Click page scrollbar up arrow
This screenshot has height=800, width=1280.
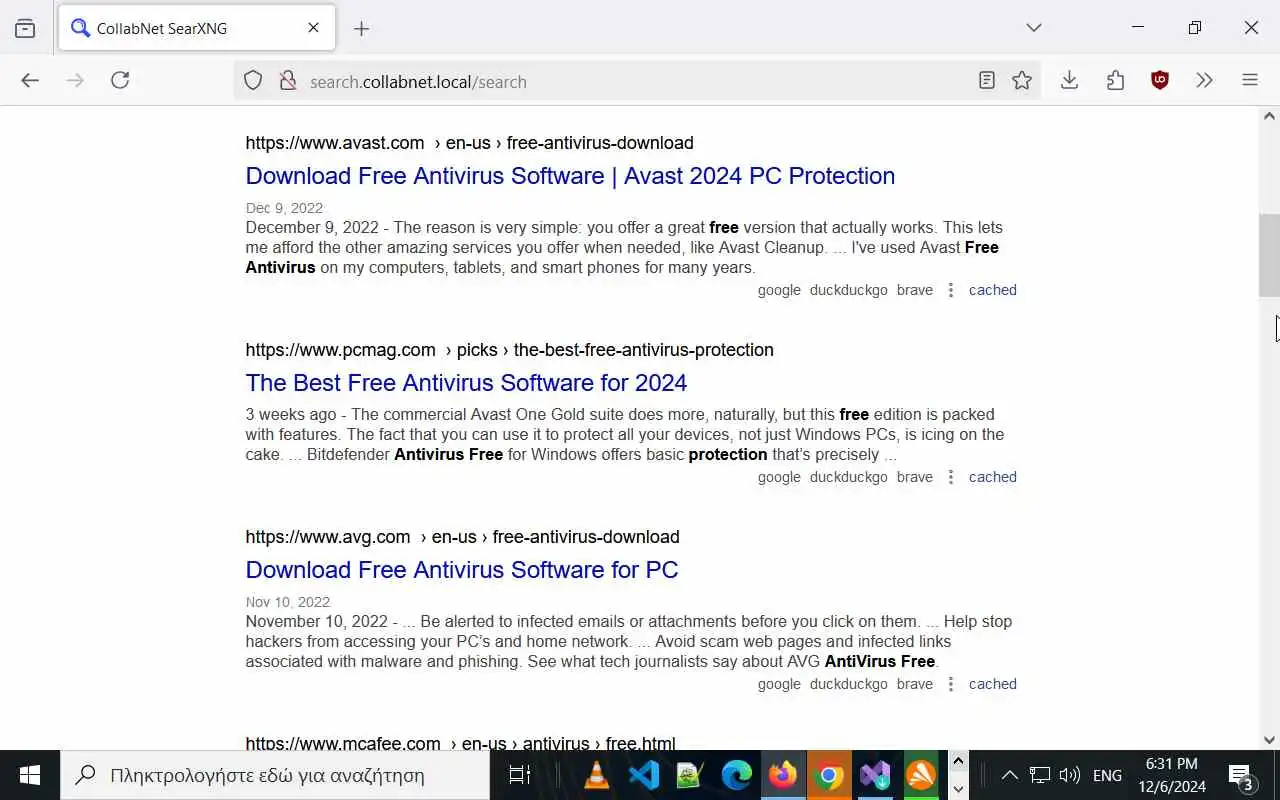[x=1269, y=116]
